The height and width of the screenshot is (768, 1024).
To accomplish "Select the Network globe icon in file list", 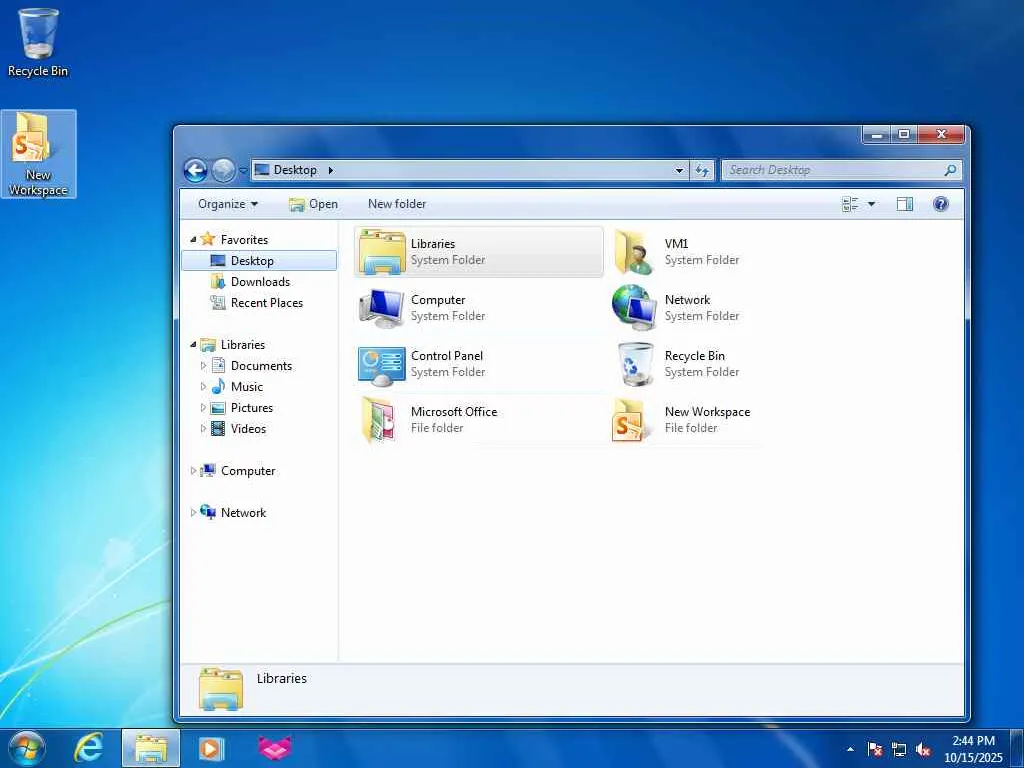I will coord(634,308).
